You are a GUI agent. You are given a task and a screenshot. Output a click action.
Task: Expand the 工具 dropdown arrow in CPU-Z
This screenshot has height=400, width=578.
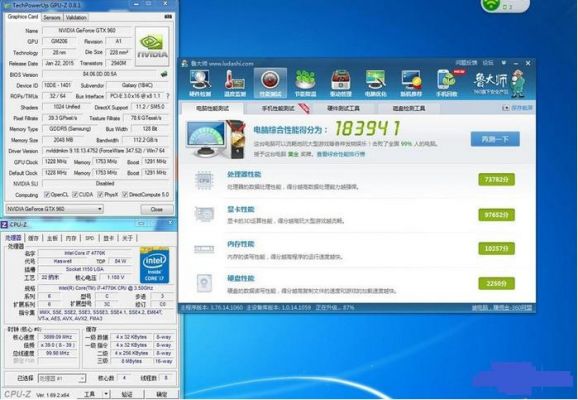[x=106, y=394]
